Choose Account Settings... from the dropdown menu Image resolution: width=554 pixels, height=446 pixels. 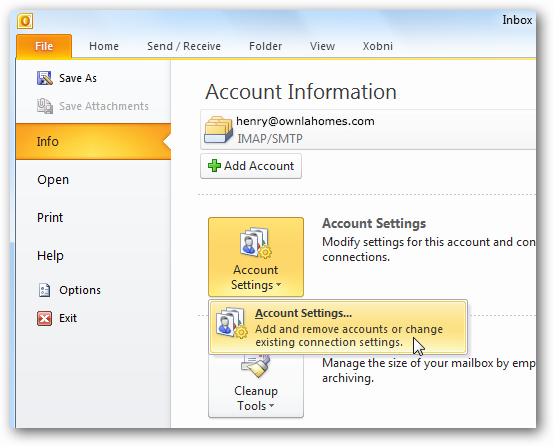click(338, 327)
